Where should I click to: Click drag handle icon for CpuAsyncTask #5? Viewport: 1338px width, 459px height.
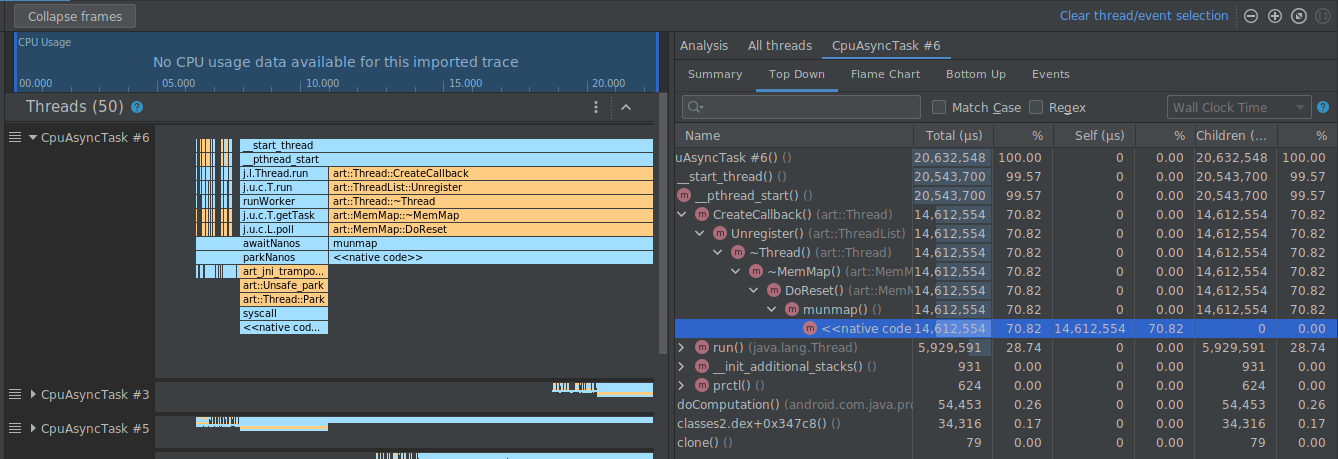point(14,428)
